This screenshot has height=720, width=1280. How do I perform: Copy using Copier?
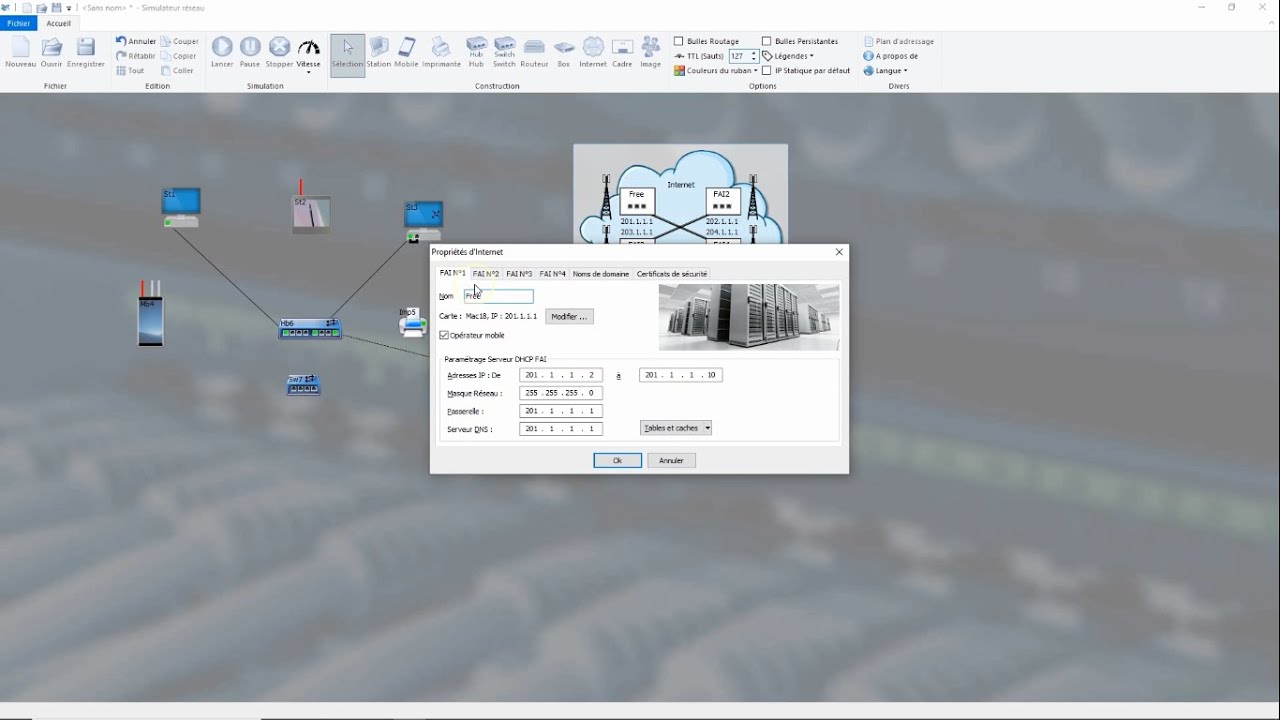(178, 56)
